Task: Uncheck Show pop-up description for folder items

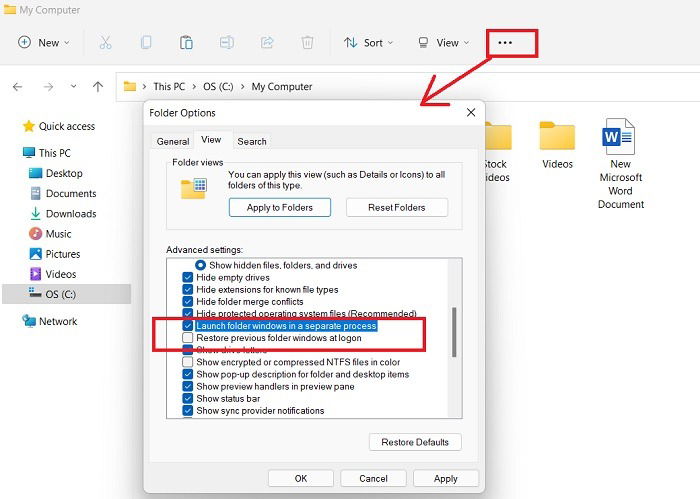Action: pos(188,374)
